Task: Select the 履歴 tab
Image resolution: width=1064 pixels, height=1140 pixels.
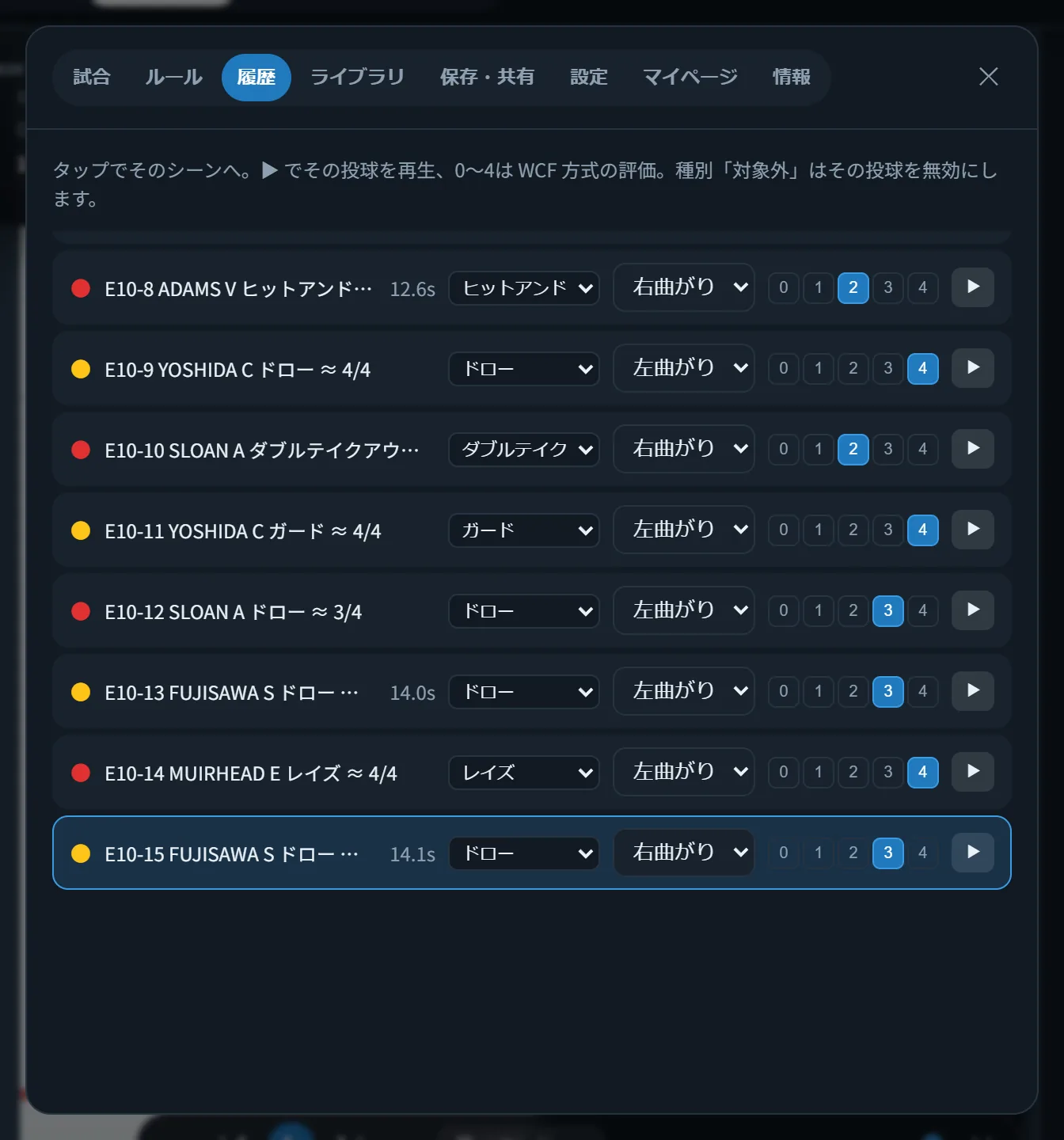Action: pyautogui.click(x=256, y=77)
